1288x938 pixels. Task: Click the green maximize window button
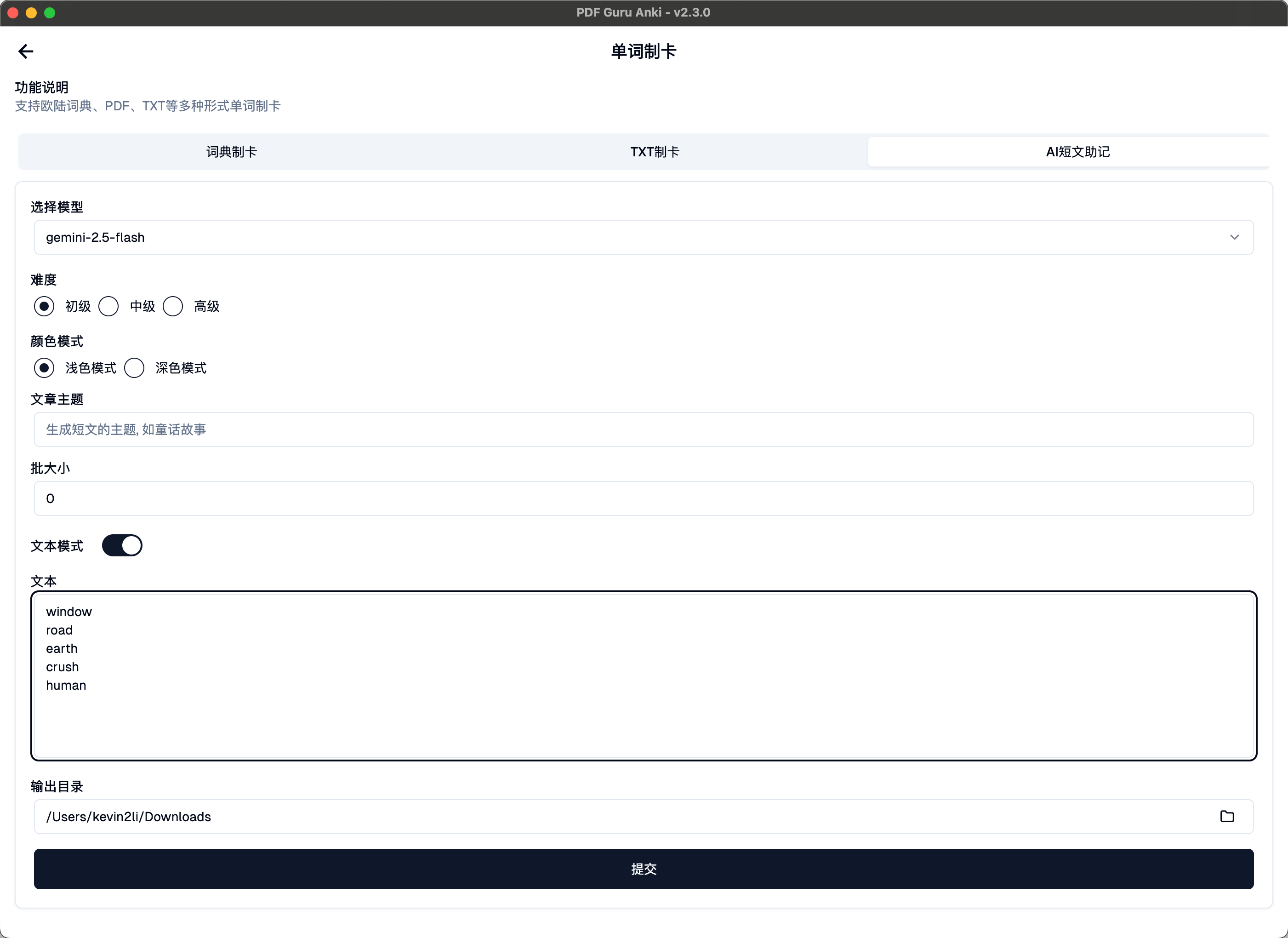coord(50,12)
